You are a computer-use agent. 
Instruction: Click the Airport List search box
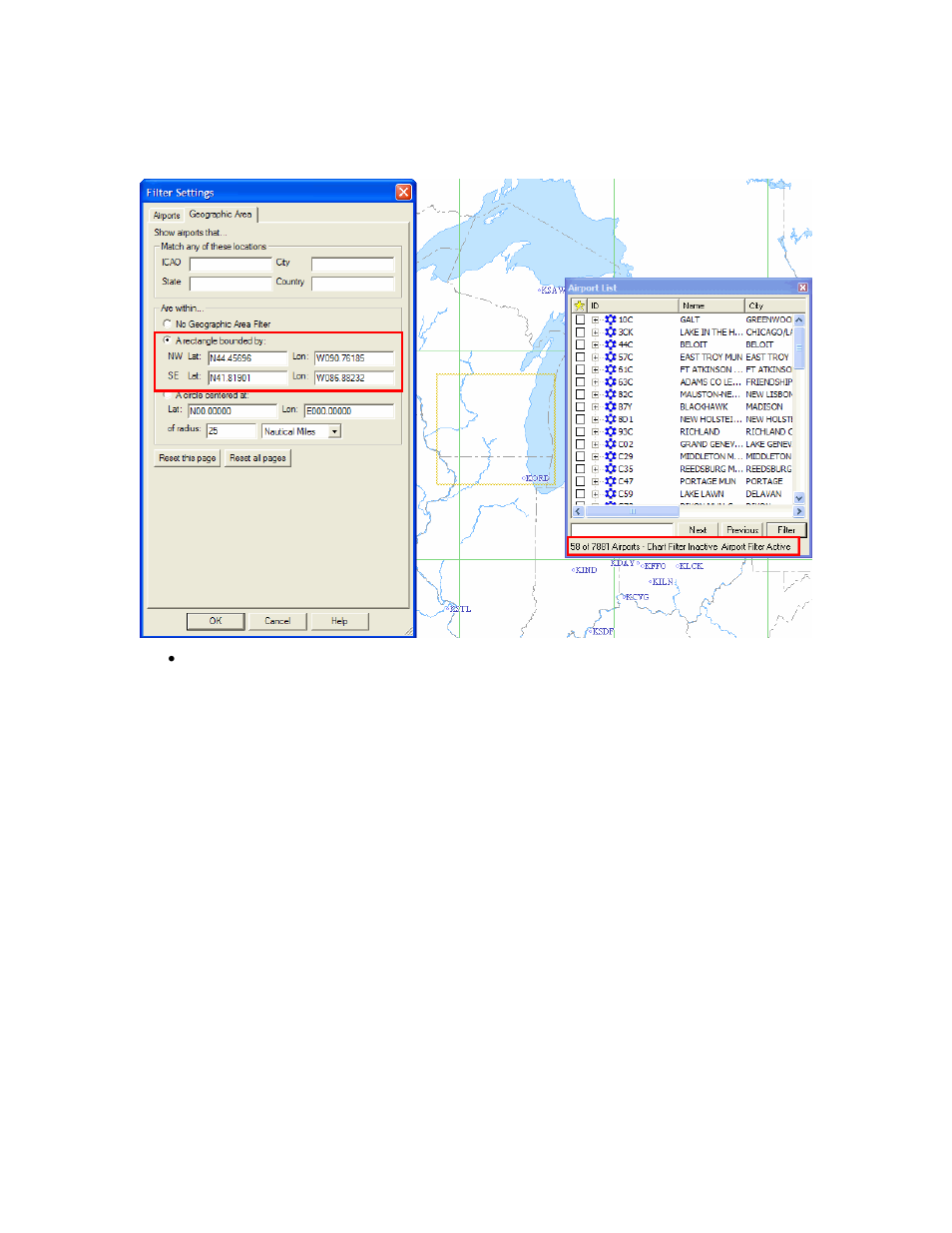pos(622,530)
